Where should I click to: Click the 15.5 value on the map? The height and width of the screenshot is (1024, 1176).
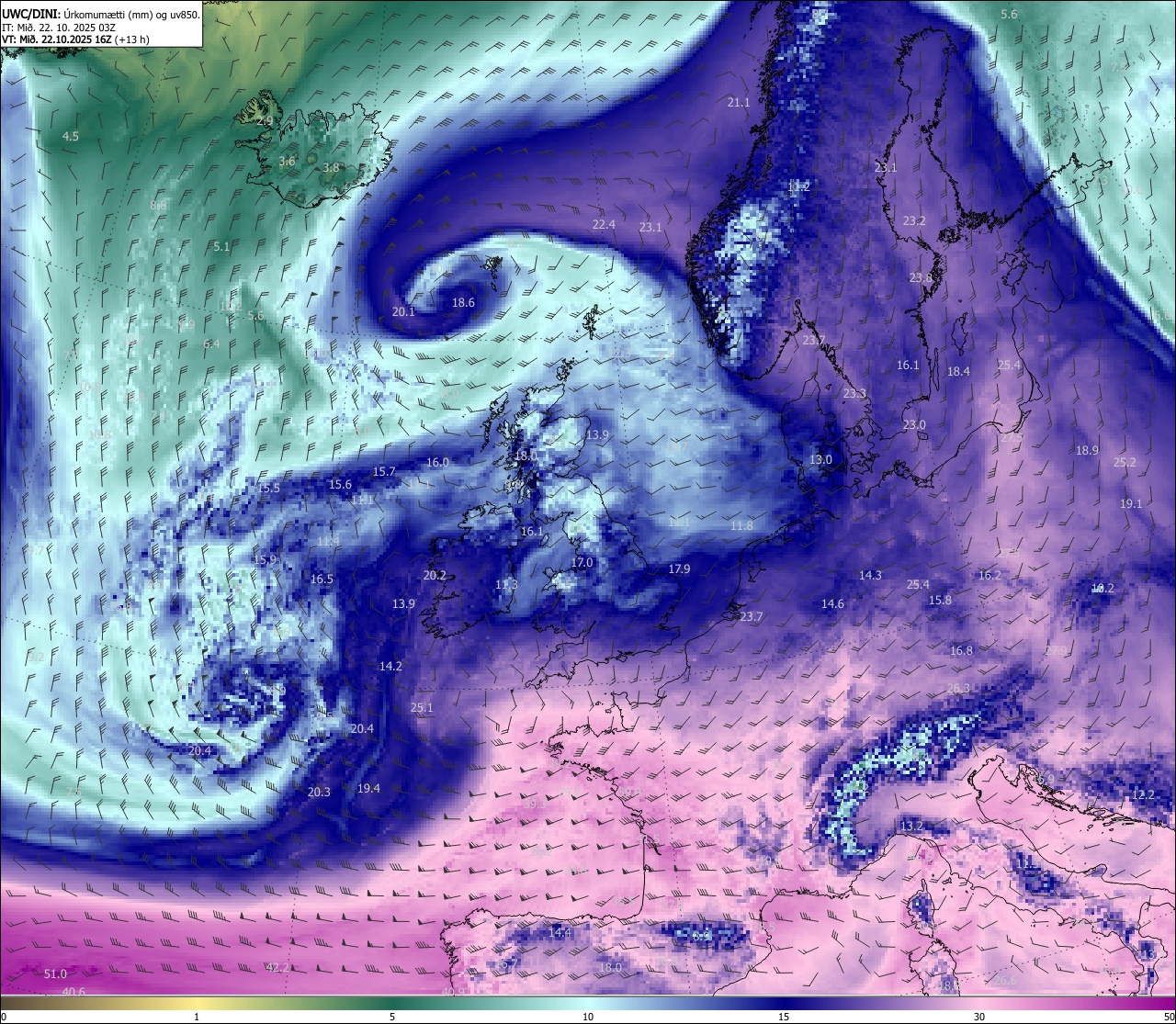pos(269,489)
